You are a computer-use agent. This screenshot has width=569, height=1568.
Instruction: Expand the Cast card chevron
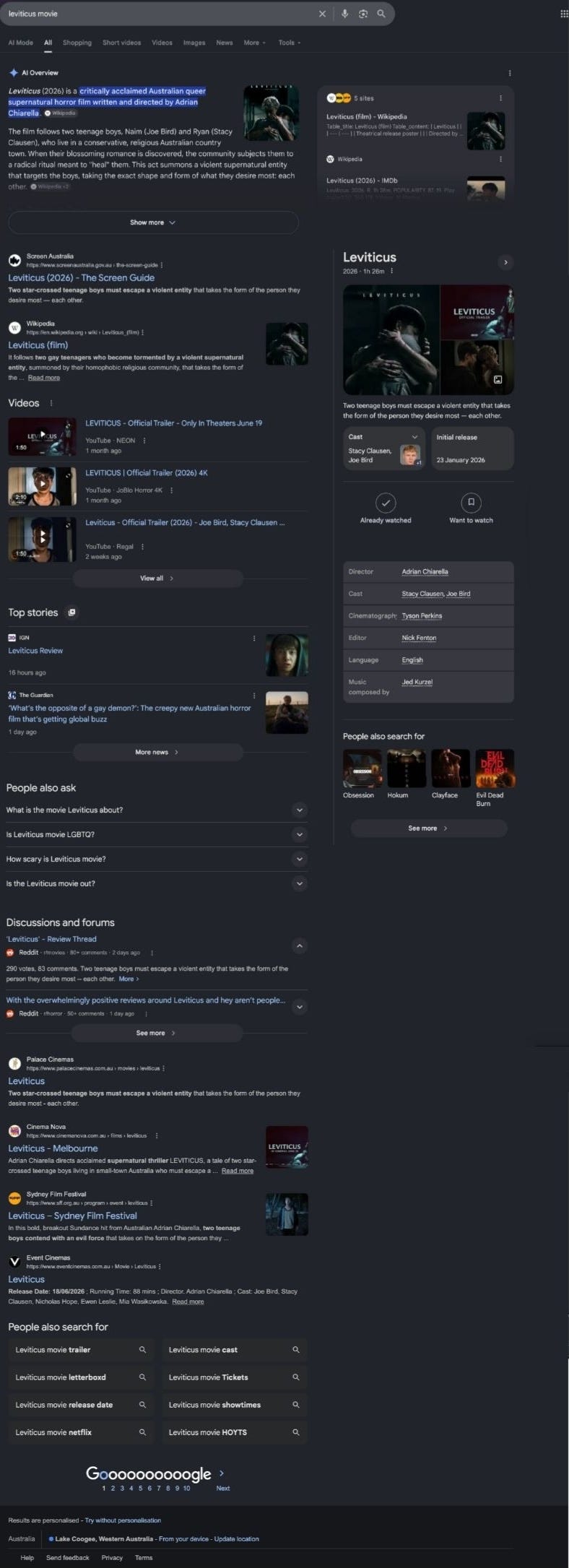pos(414,437)
